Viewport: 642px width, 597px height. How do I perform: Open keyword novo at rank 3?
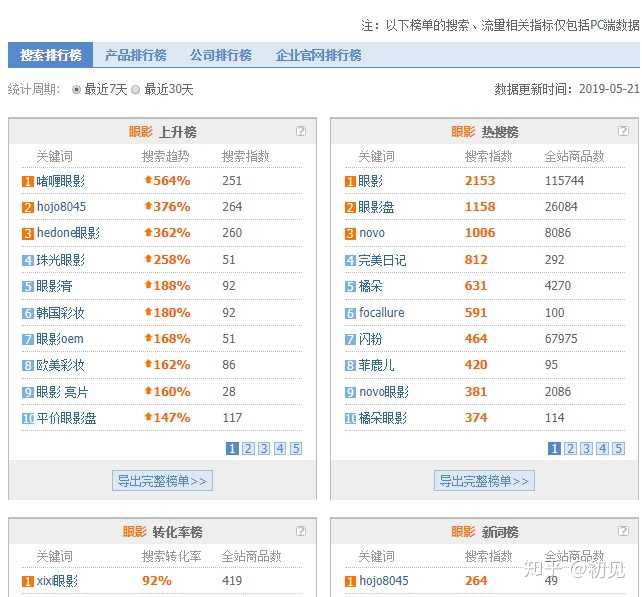(372, 233)
